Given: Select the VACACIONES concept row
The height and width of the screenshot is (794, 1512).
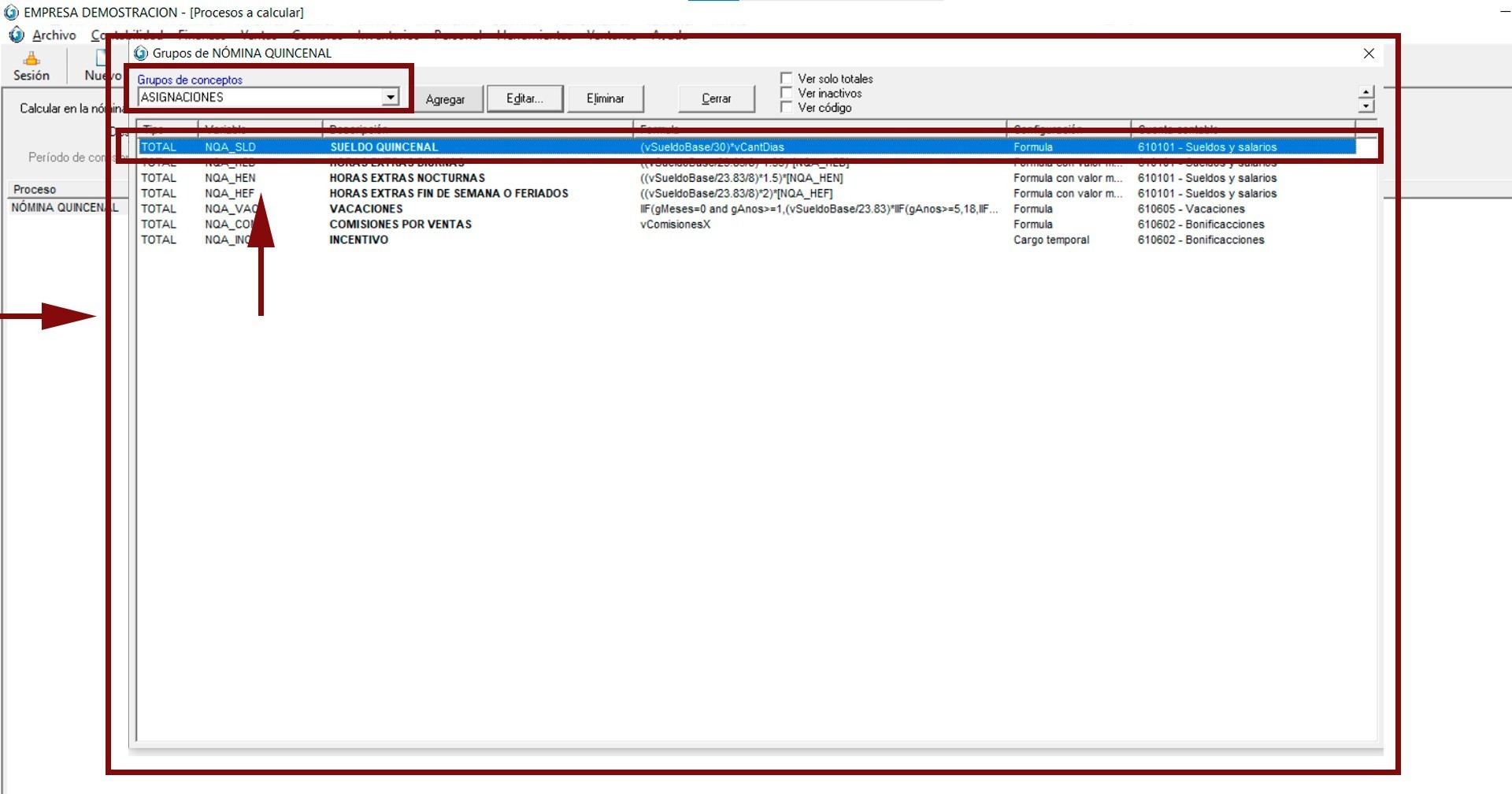Looking at the screenshot, I should tap(366, 210).
